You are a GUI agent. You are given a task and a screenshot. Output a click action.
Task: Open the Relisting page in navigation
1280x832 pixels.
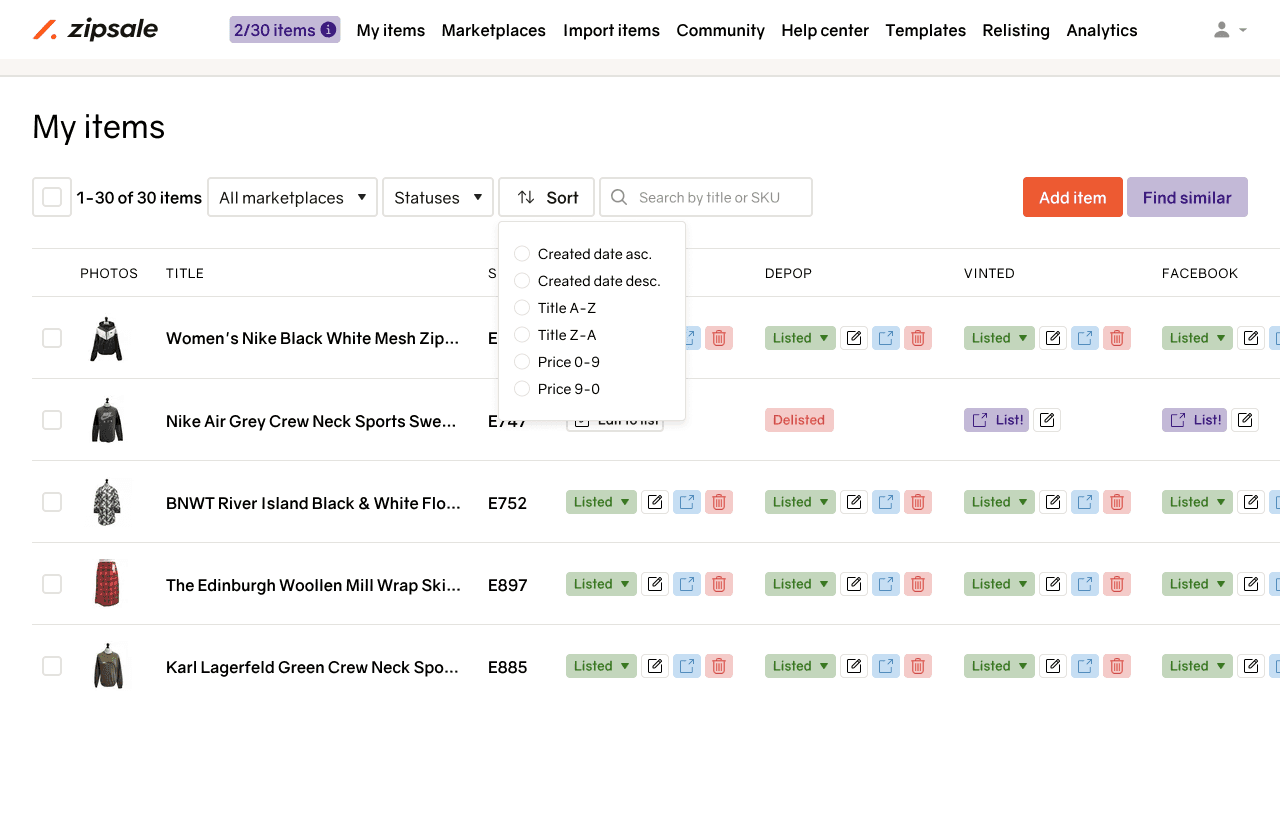[x=1015, y=30]
